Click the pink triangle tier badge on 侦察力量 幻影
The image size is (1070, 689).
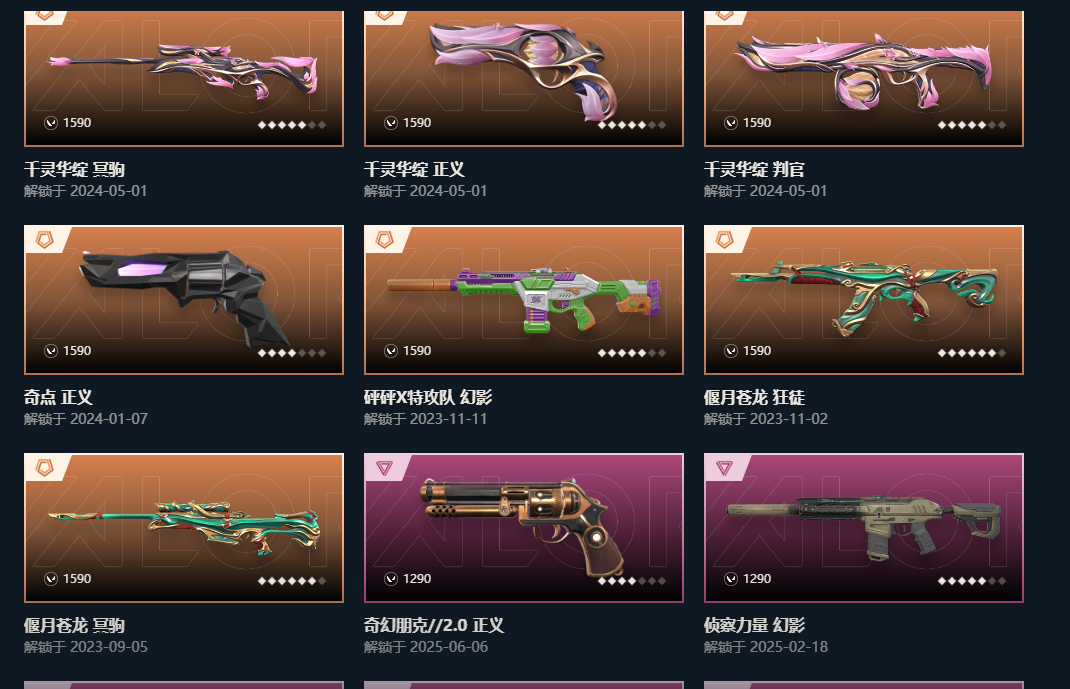click(x=724, y=467)
